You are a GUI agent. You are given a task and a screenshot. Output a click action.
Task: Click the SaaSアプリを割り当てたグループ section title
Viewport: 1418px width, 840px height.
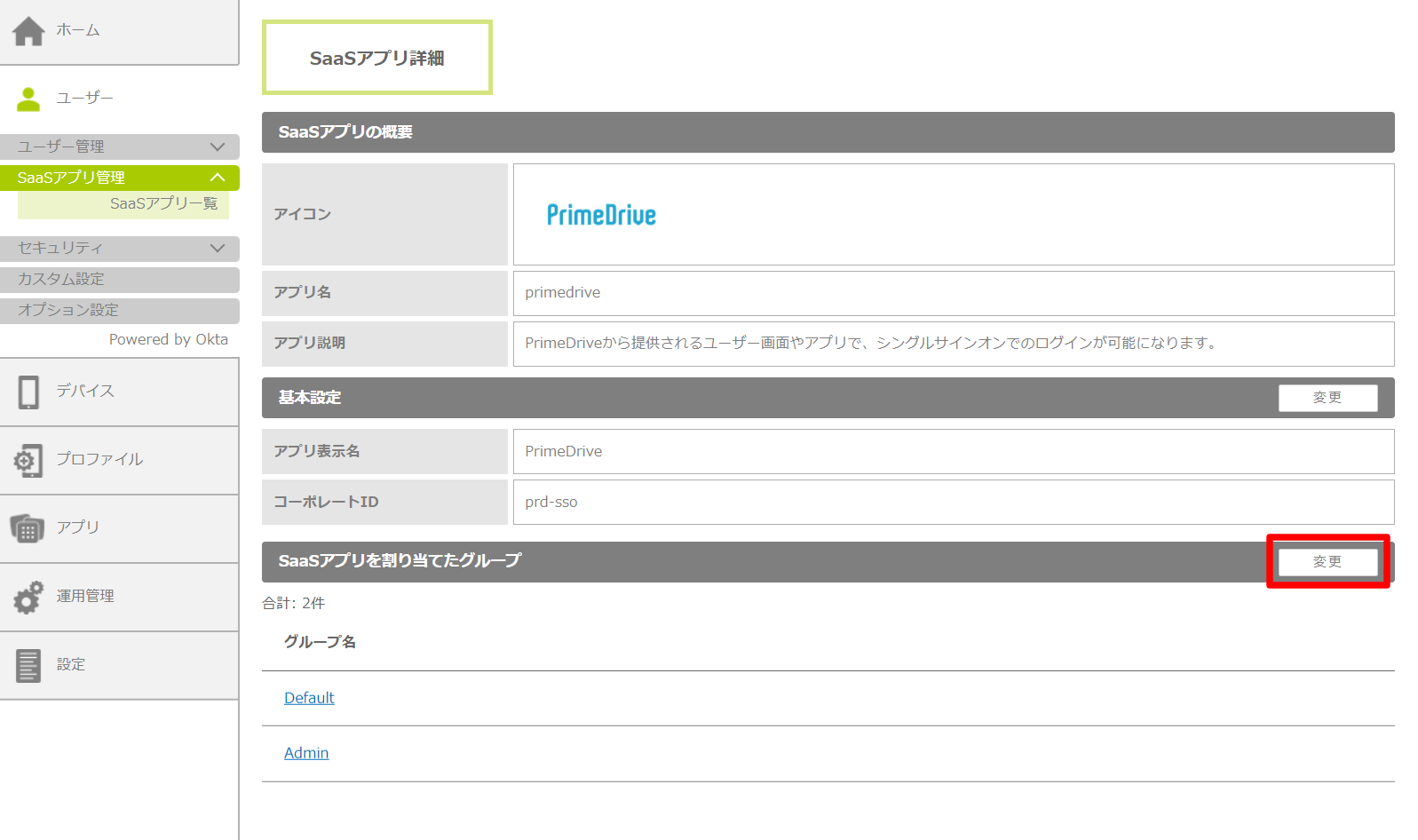coord(400,561)
